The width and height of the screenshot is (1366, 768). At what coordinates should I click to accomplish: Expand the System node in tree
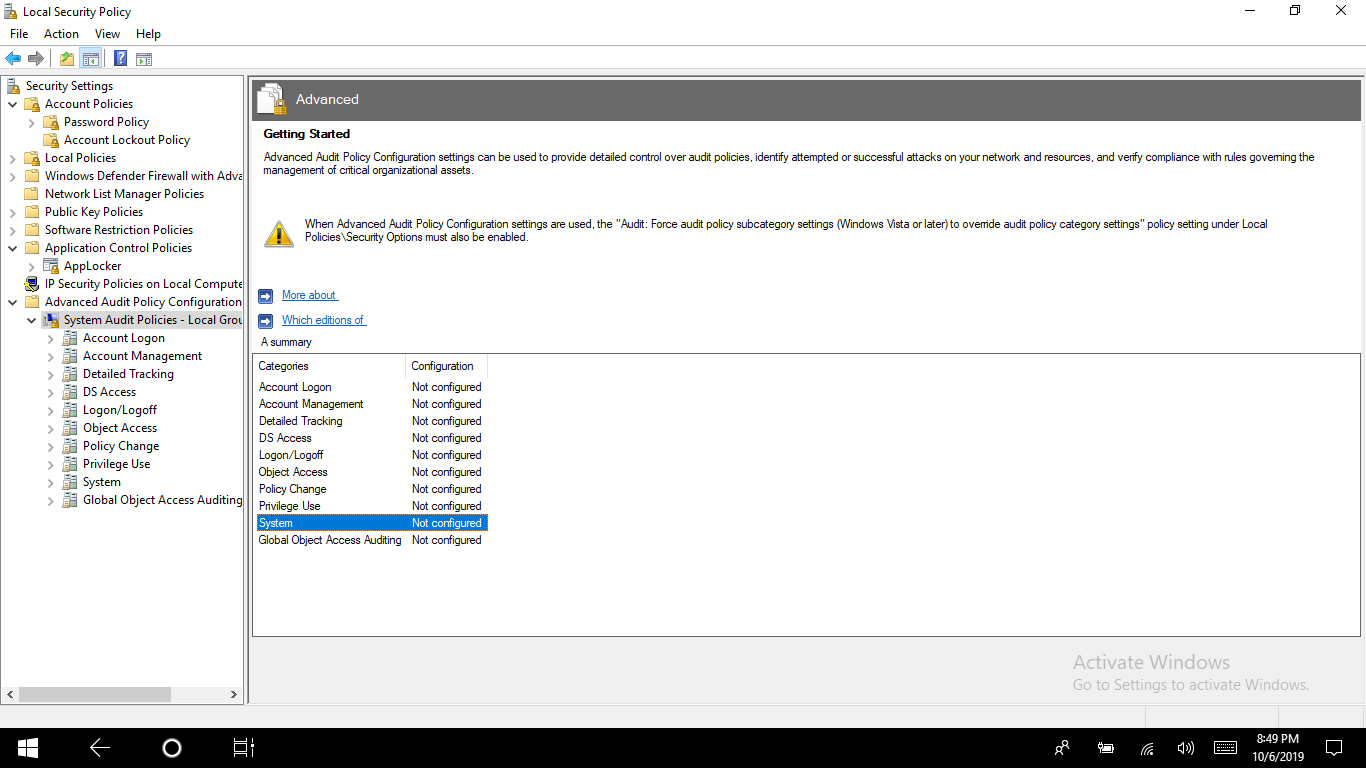(51, 482)
